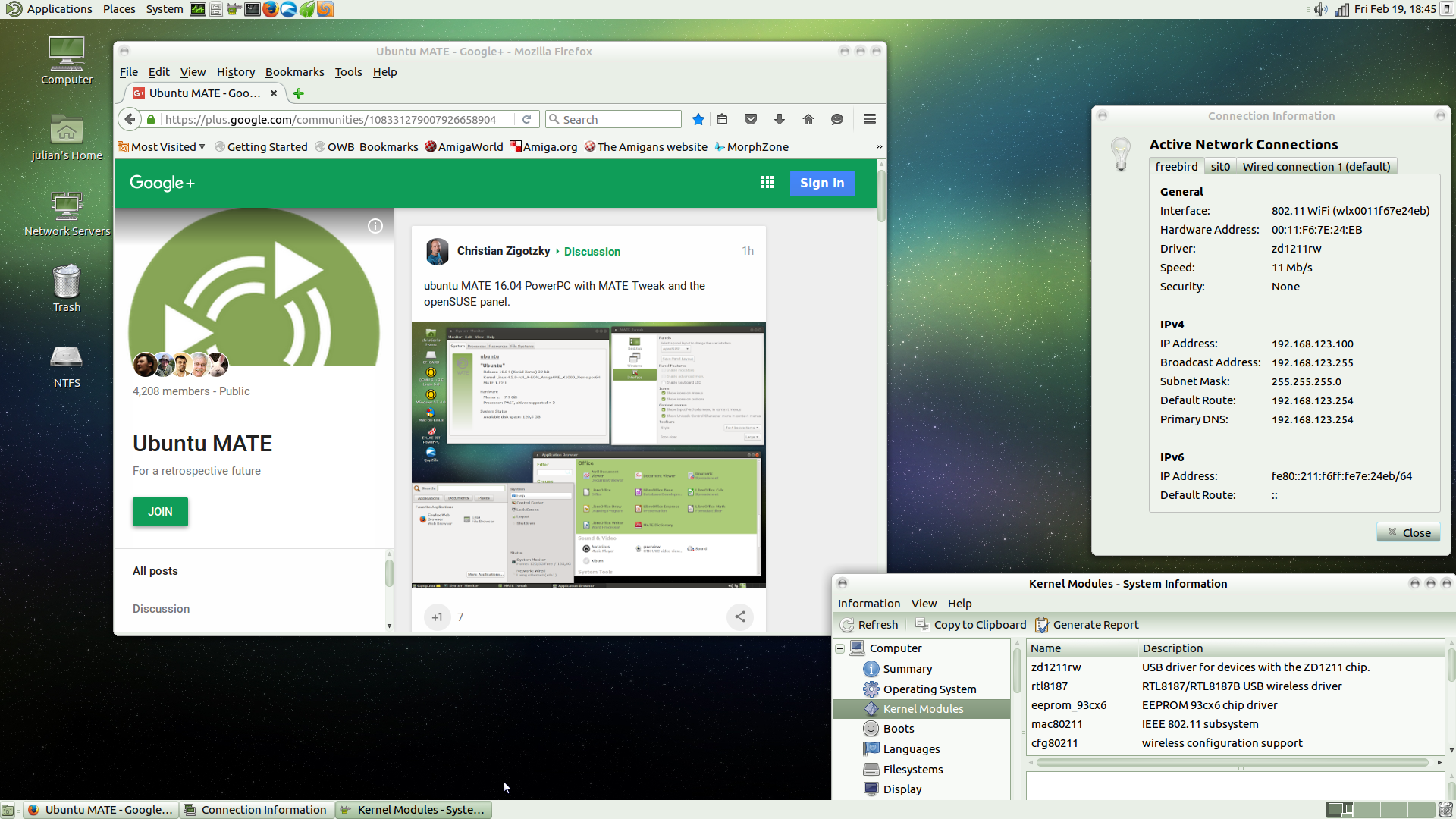Click the Generate Report toolbar button
The height and width of the screenshot is (819, 1456).
pyautogui.click(x=1087, y=625)
